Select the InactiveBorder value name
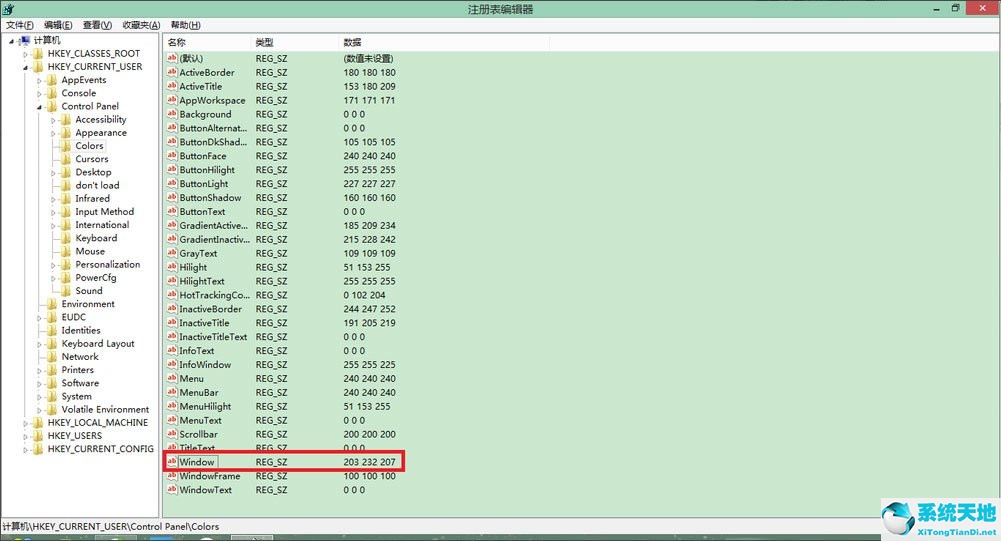Screen dimensions: 1001x541 (211, 309)
